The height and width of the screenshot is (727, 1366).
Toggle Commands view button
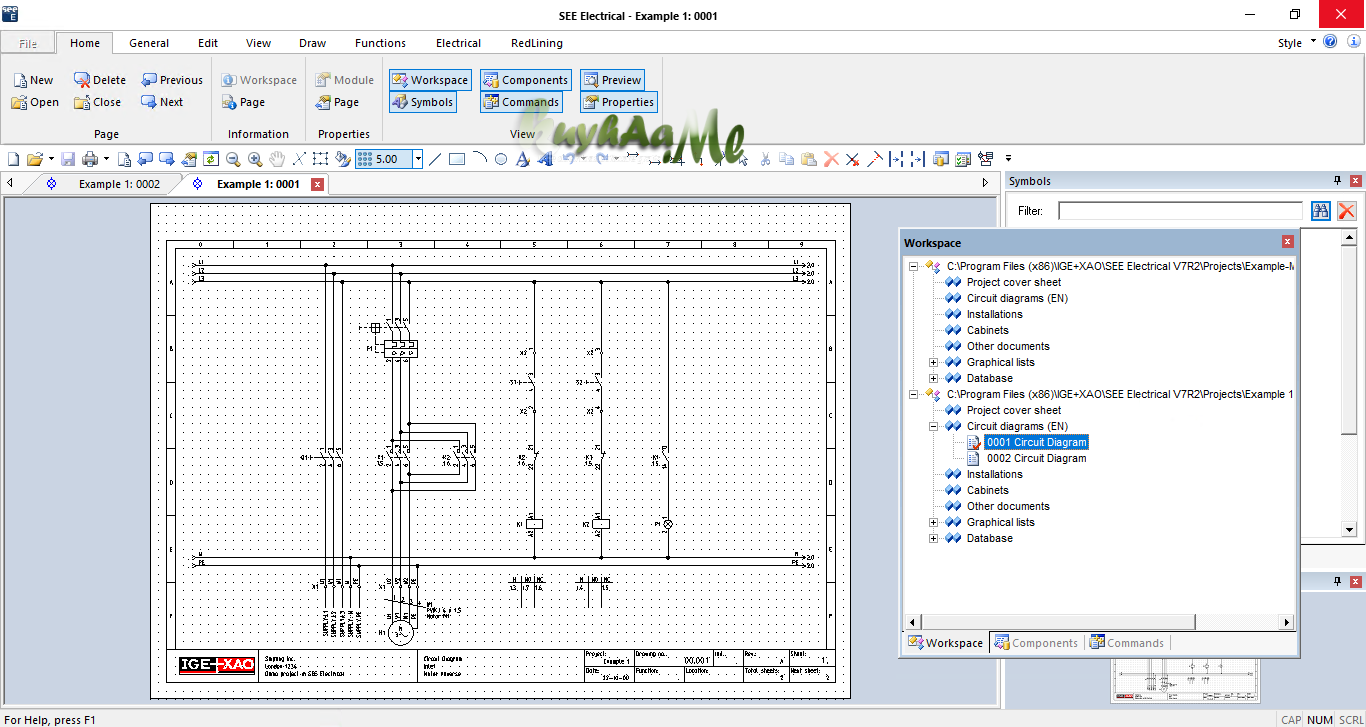[521, 102]
